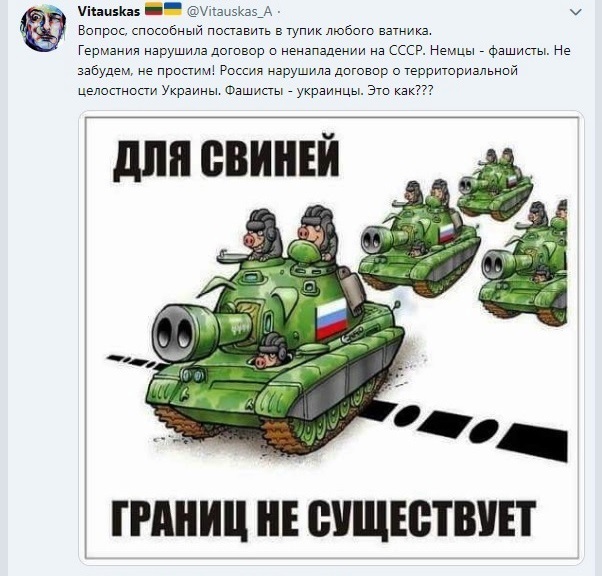The height and width of the screenshot is (576, 602).
Task: Open the Vitauskas display name link
Action: pyautogui.click(x=109, y=12)
